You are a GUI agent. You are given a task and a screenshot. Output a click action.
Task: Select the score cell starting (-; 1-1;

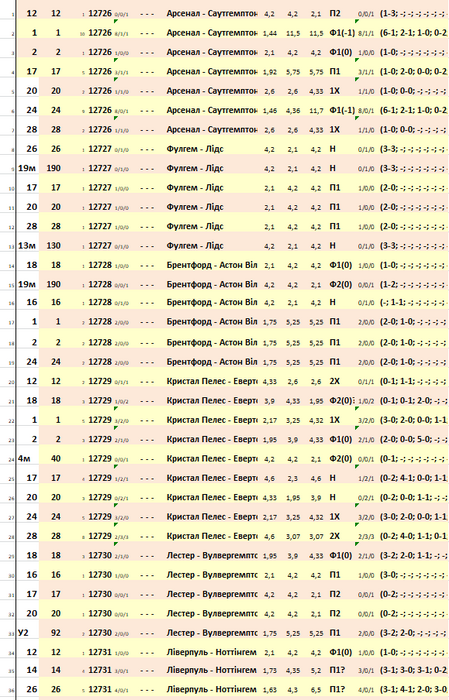coord(414,302)
